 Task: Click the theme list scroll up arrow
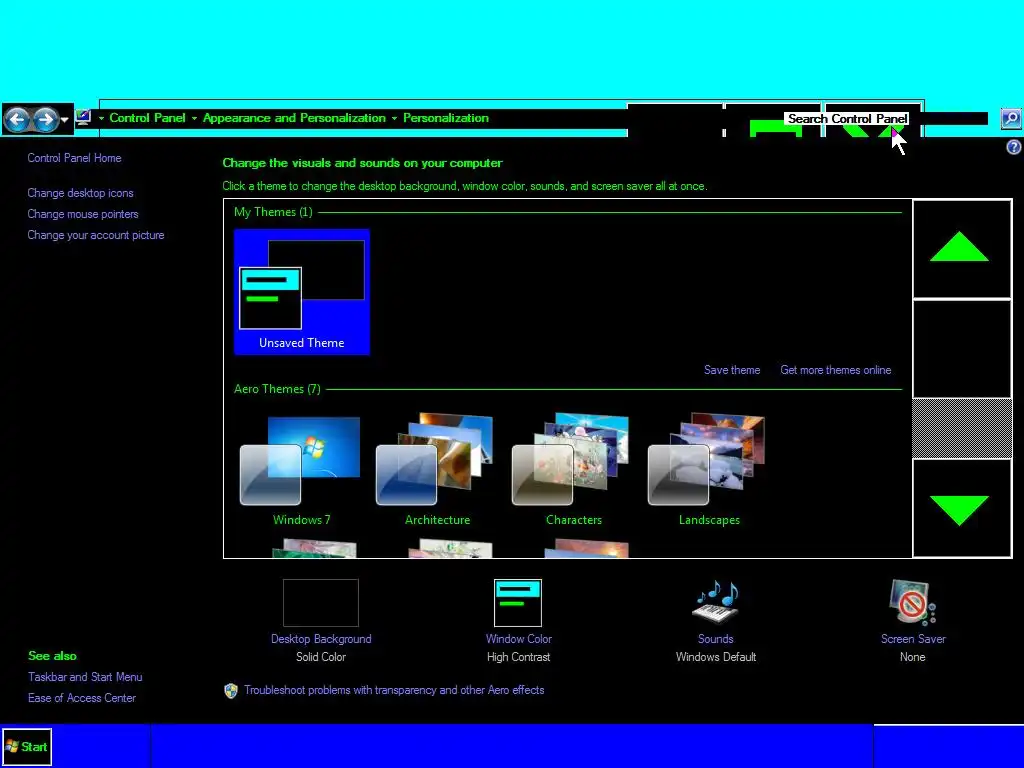pos(961,249)
